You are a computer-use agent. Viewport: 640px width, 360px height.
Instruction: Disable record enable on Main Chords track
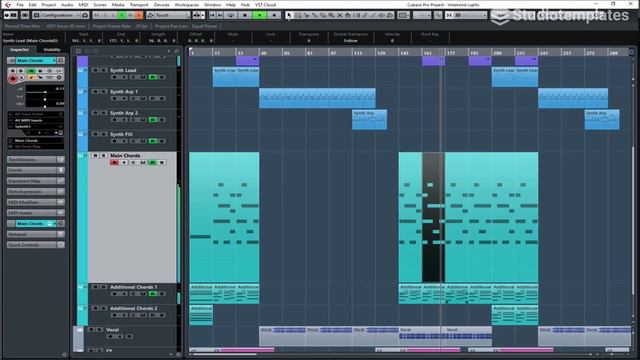point(114,162)
